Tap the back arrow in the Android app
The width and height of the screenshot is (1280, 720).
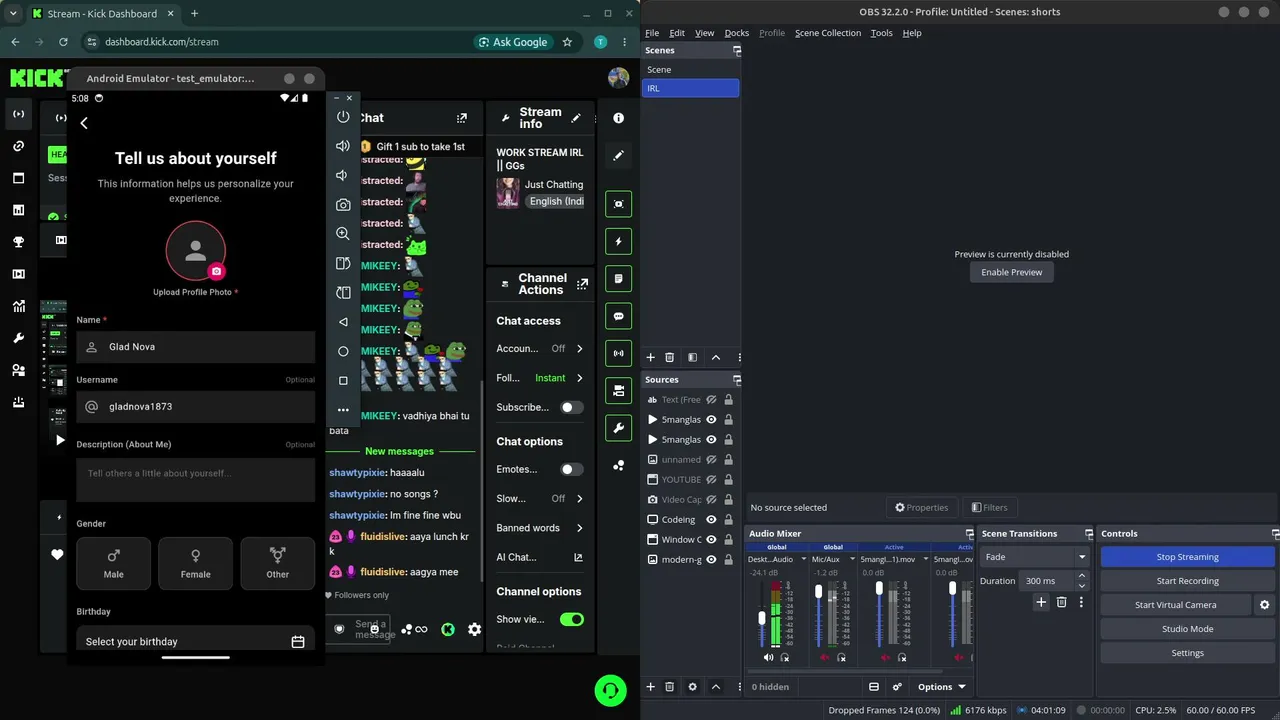coord(84,123)
